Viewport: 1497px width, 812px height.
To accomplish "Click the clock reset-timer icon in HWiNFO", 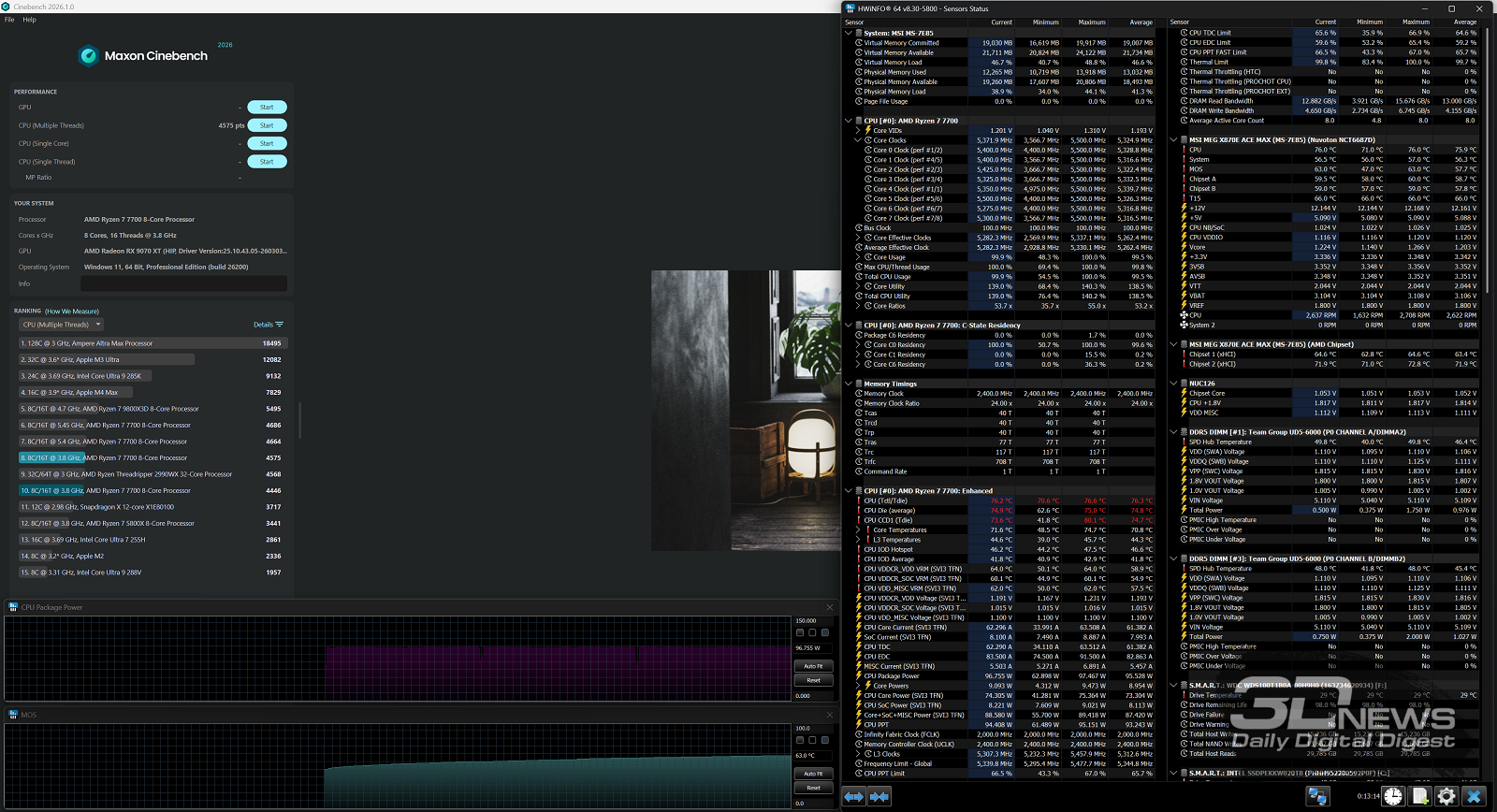I will coord(1393,796).
